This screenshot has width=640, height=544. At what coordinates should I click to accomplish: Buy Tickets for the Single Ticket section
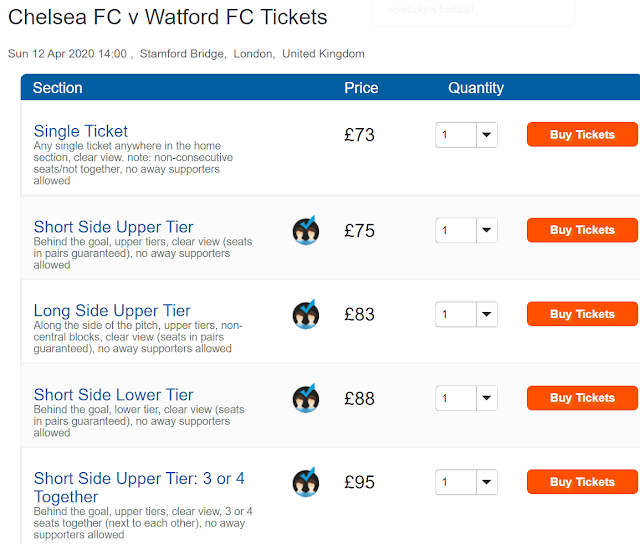coord(582,135)
